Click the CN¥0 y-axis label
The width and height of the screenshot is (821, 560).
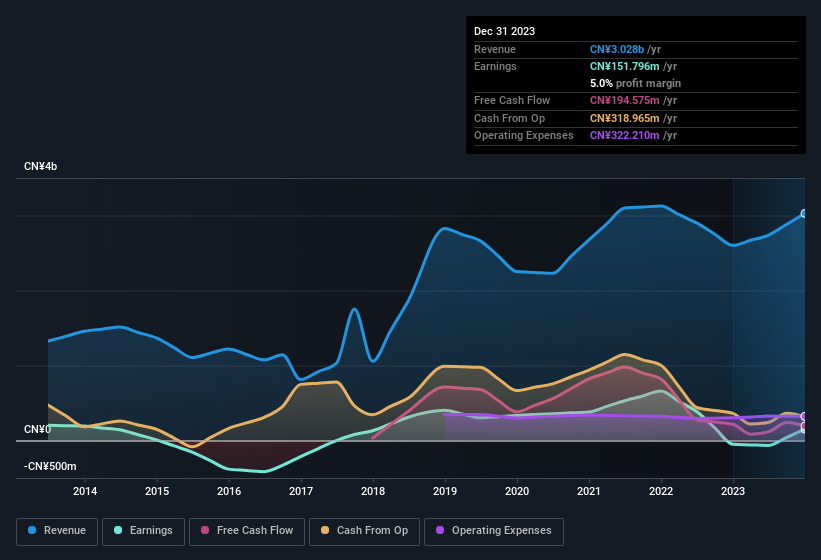tap(38, 430)
